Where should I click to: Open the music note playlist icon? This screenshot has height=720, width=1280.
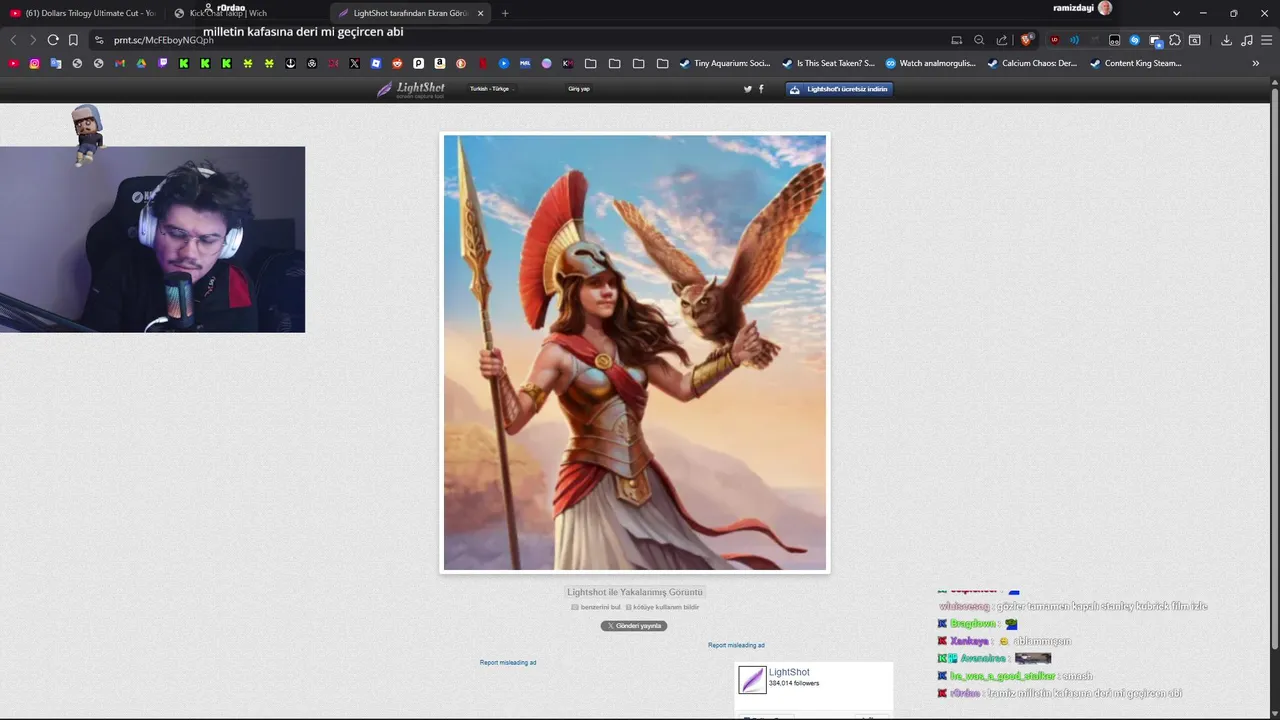pos(1246,40)
